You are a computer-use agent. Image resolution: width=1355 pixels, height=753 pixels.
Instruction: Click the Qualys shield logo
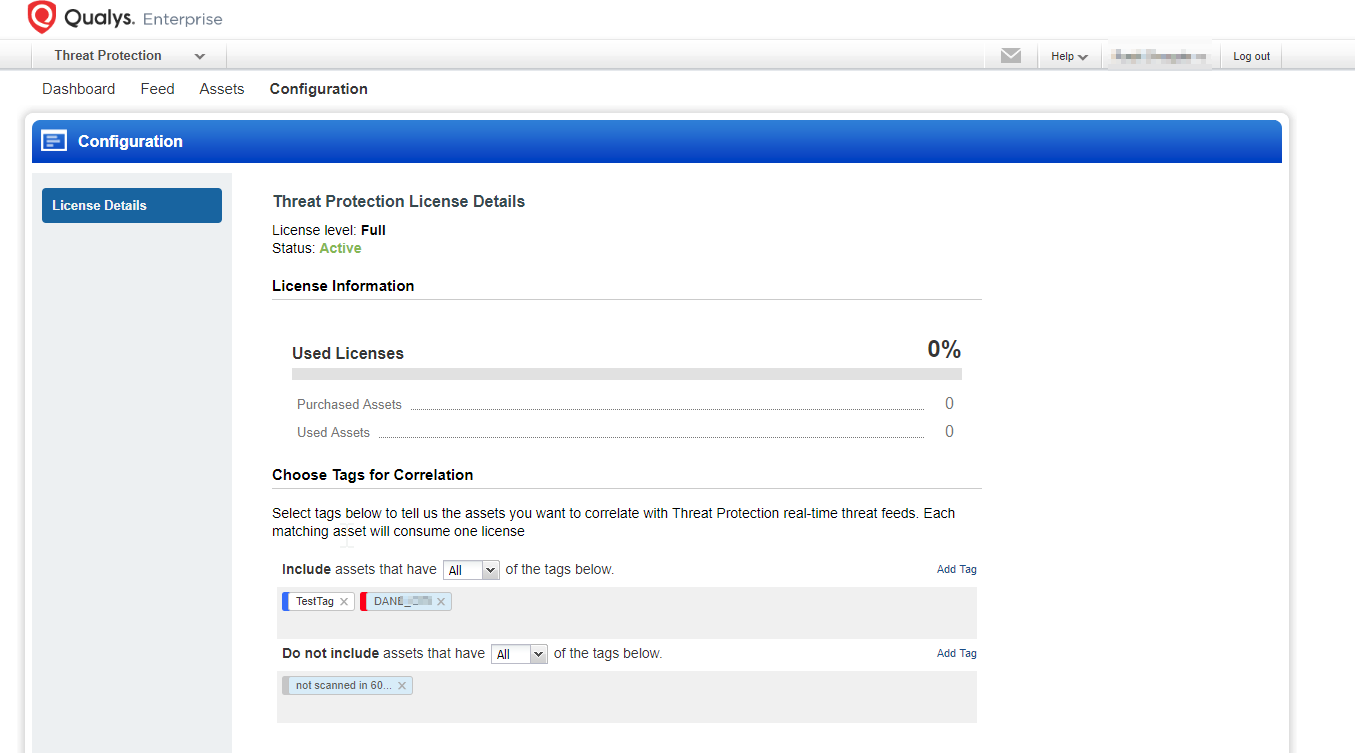pos(42,17)
